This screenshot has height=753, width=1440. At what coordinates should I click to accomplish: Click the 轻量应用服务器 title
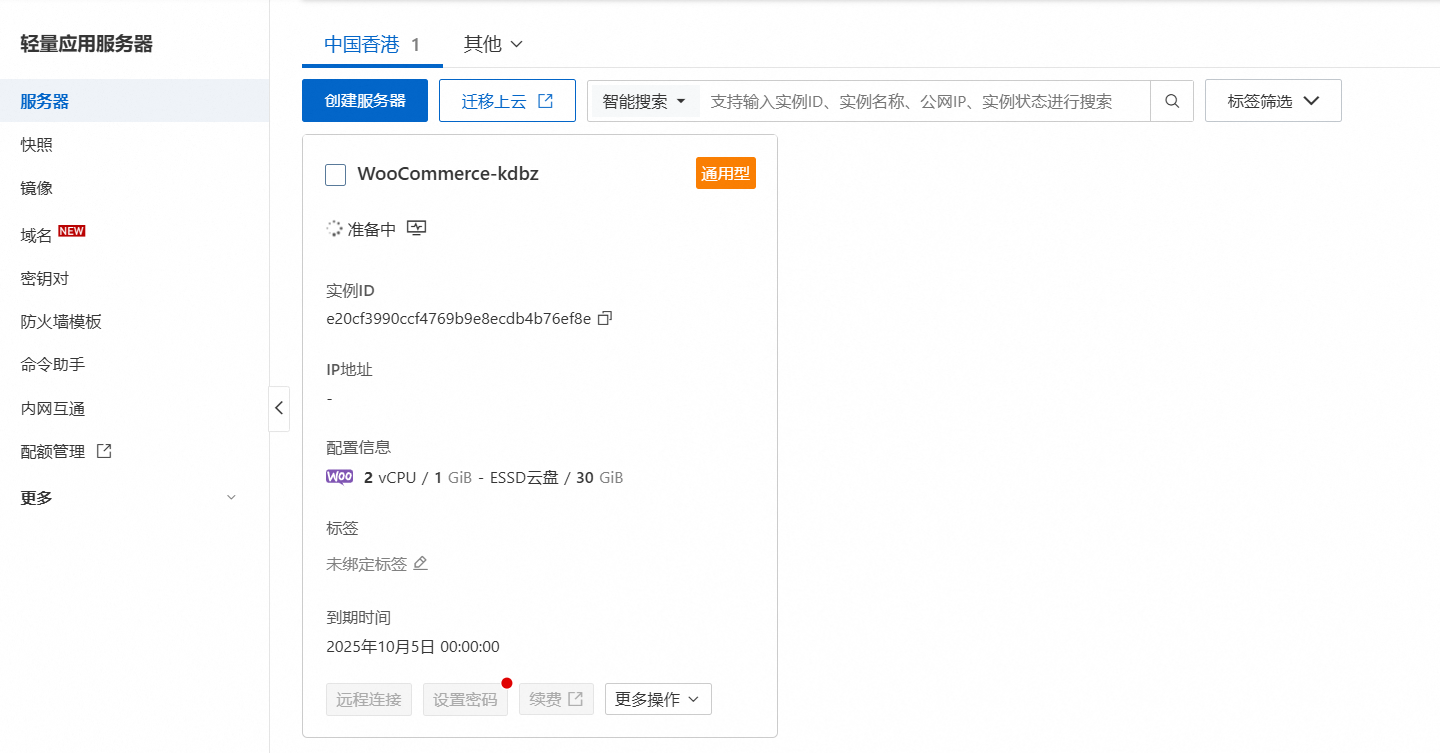[x=87, y=43]
